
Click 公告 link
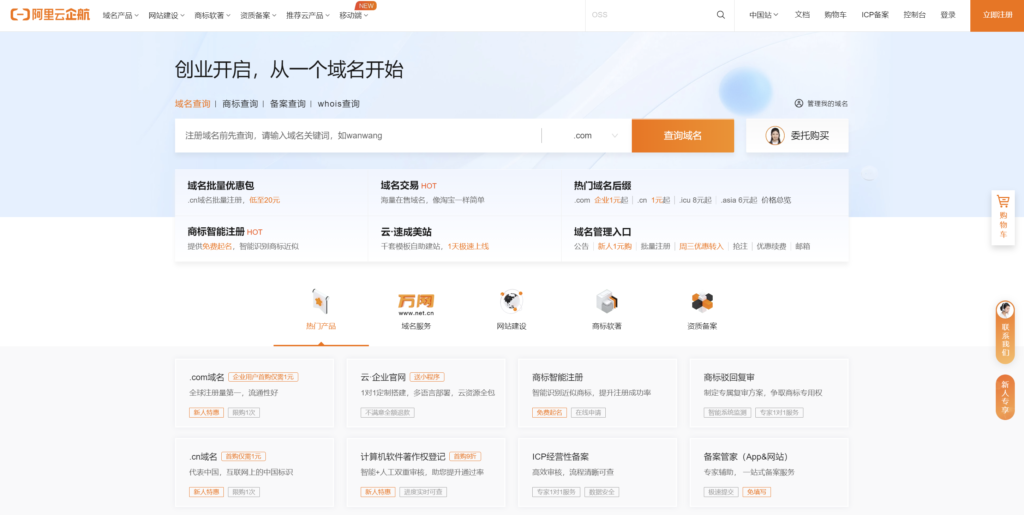[581, 246]
